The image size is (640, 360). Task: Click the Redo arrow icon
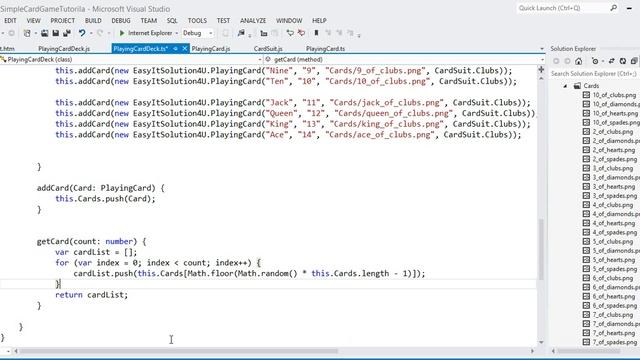tap(100, 33)
